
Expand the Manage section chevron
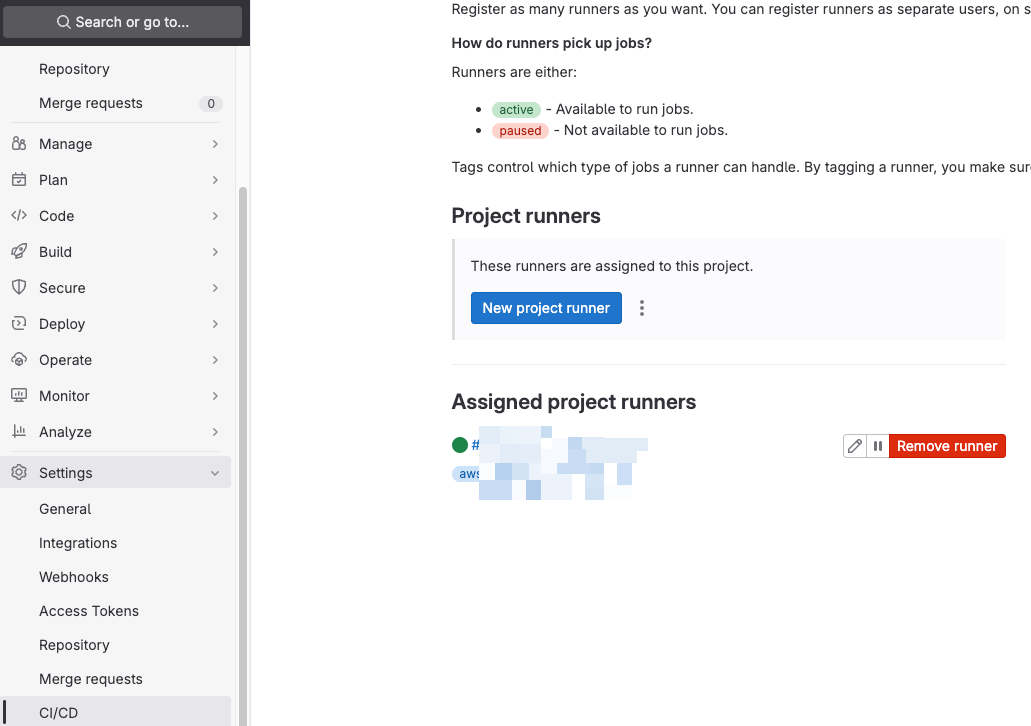[215, 144]
